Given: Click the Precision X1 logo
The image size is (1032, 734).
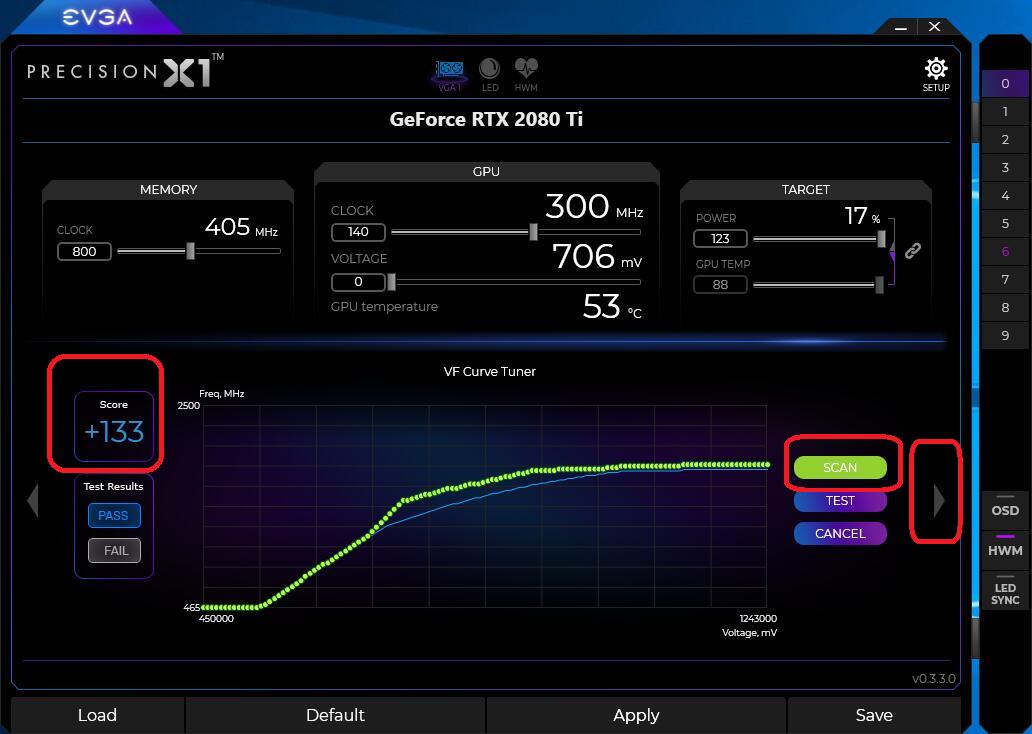Looking at the screenshot, I should (125, 70).
